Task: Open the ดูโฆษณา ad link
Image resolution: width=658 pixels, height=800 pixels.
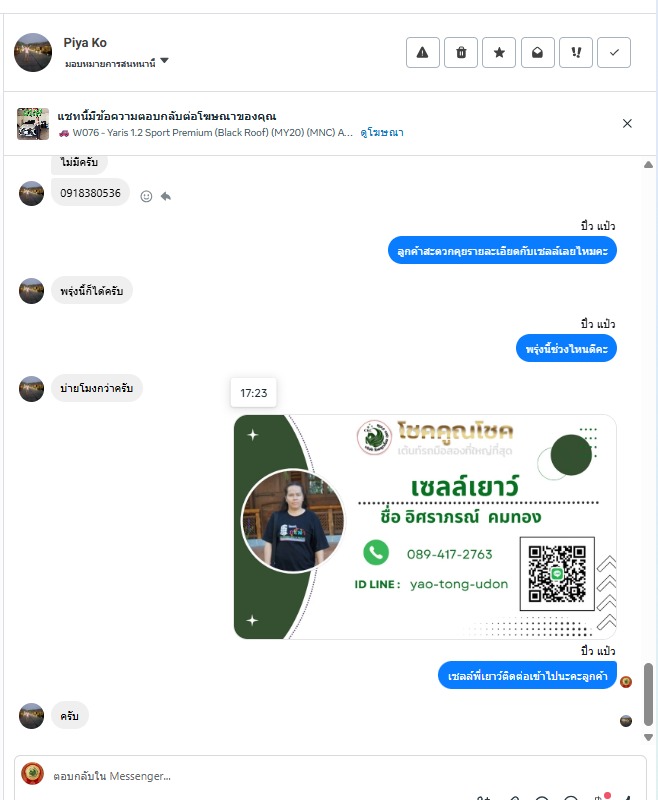Action: tap(382, 133)
